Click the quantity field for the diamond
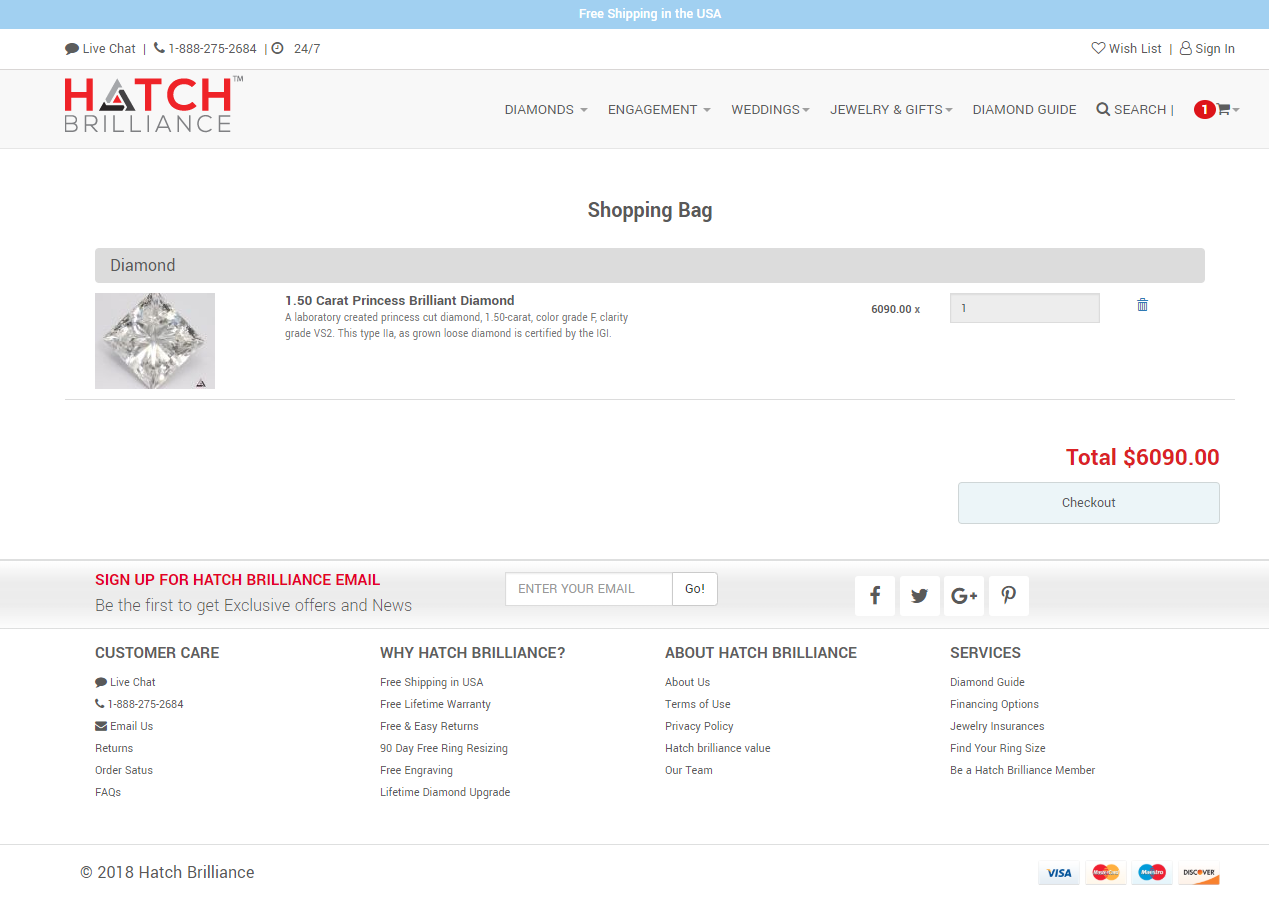Image resolution: width=1269 pixels, height=900 pixels. coord(1024,308)
